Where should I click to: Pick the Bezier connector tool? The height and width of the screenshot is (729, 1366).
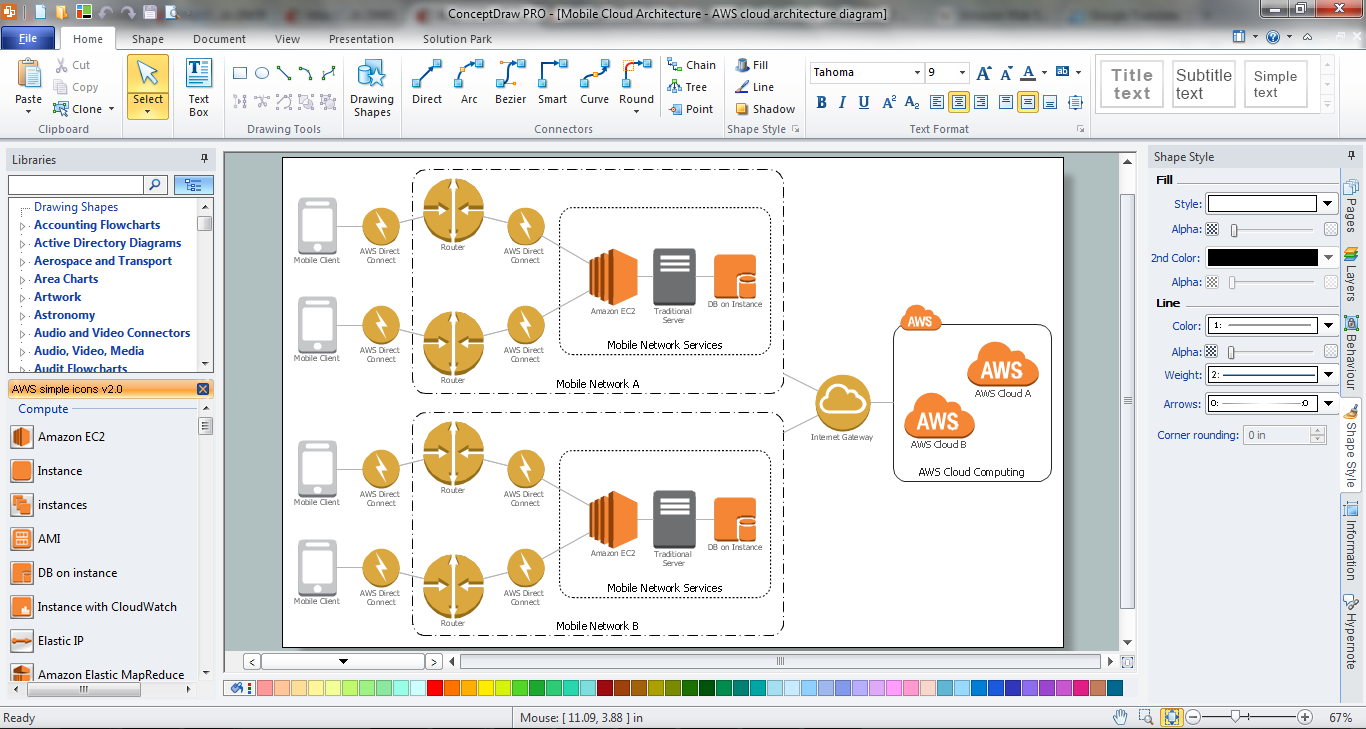(510, 82)
